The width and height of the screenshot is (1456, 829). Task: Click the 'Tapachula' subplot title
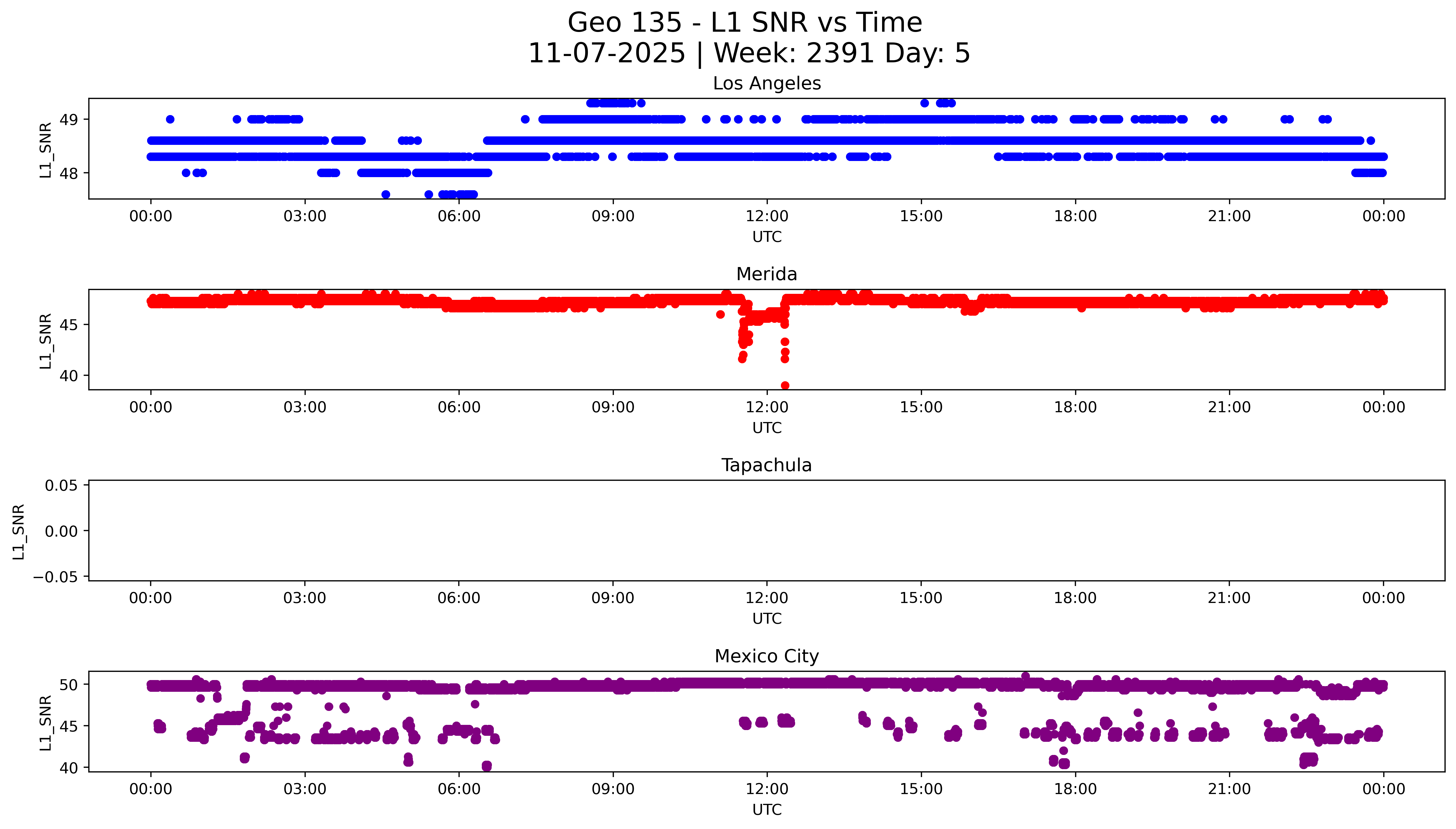[x=766, y=465]
